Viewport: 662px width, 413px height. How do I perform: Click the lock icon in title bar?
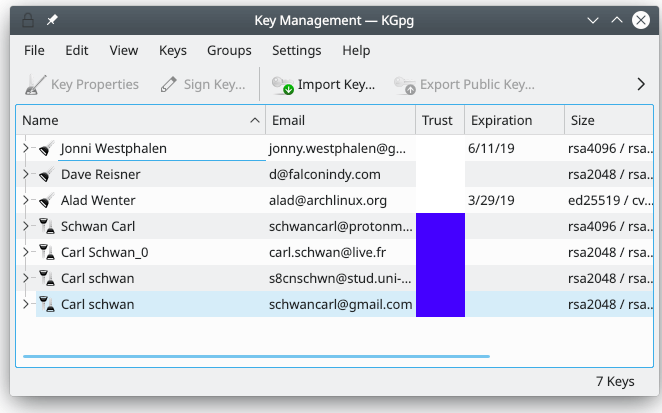[x=28, y=20]
